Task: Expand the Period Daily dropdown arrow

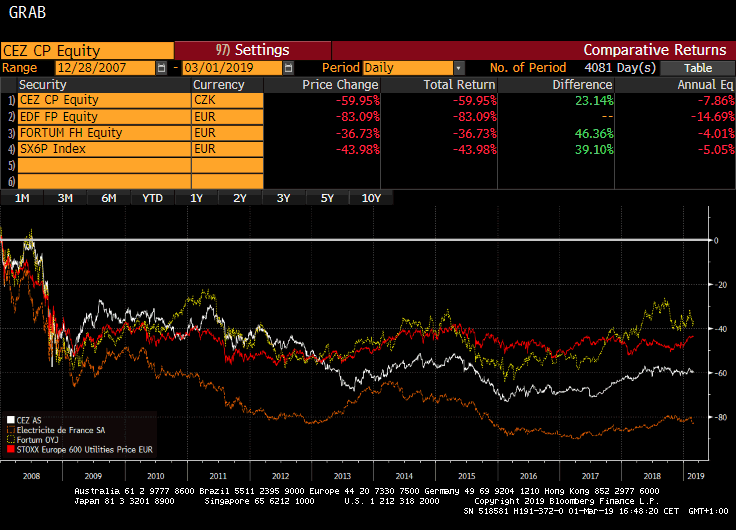Action: 459,68
